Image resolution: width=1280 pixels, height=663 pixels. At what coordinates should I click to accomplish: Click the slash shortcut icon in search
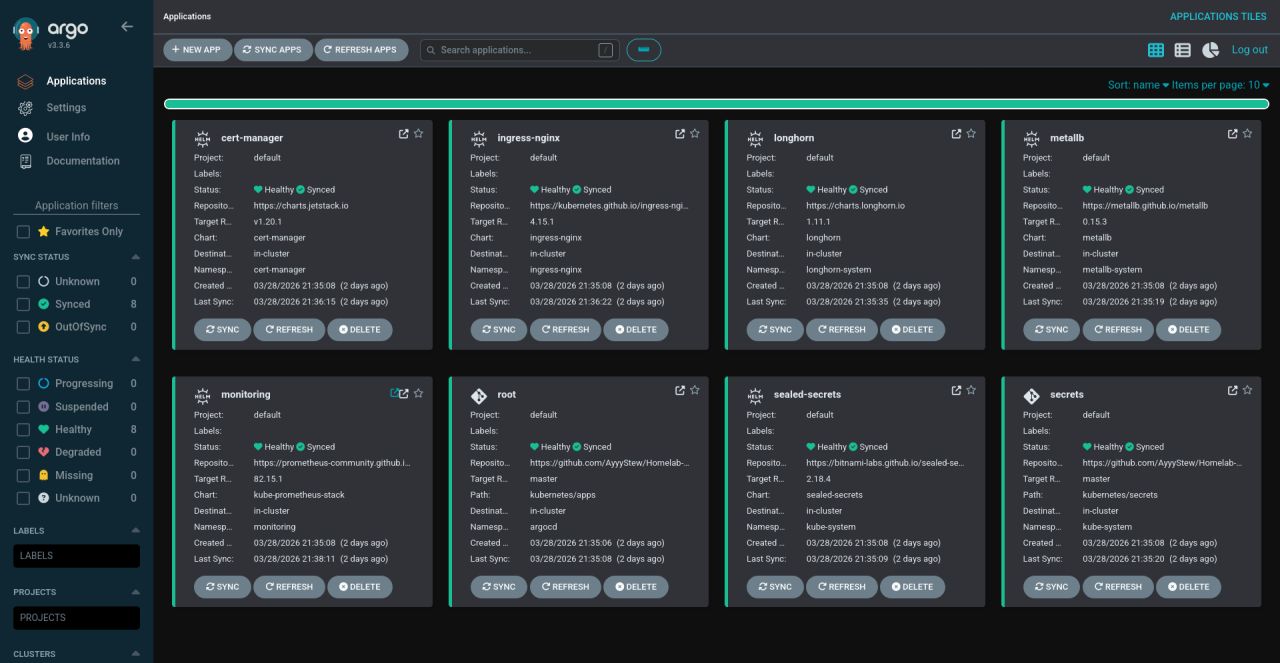tap(605, 50)
